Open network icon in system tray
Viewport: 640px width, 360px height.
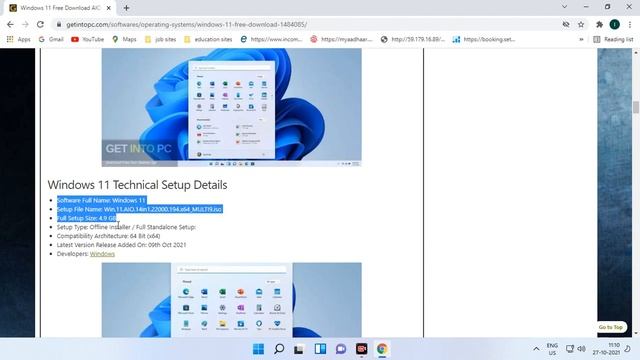click(x=570, y=349)
